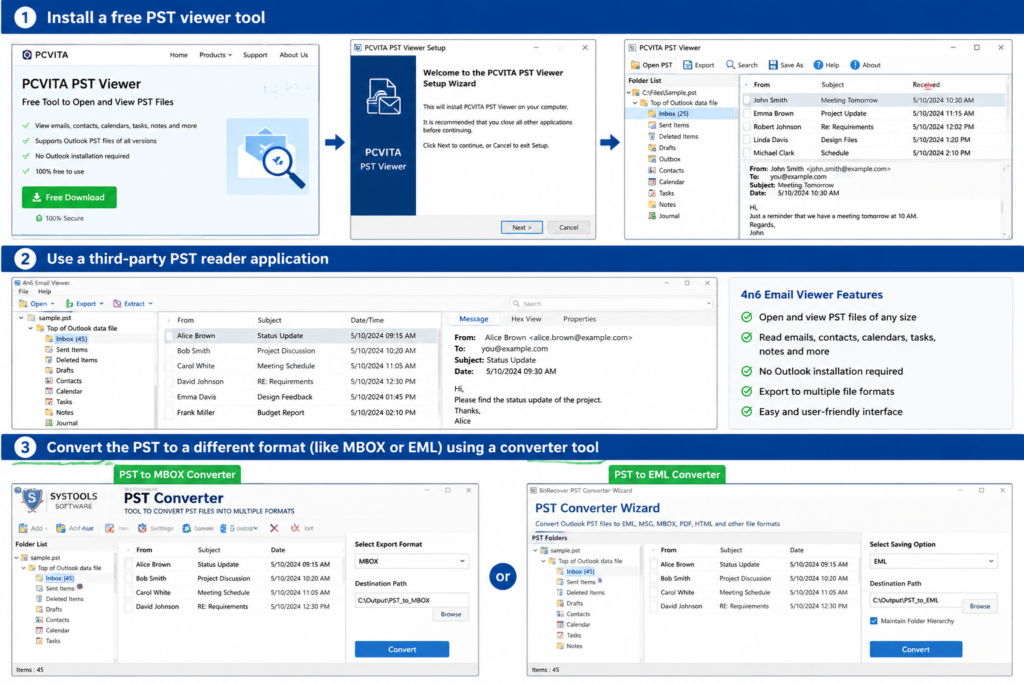Open the Help menu in 4n6 Email Viewer

pos(44,292)
